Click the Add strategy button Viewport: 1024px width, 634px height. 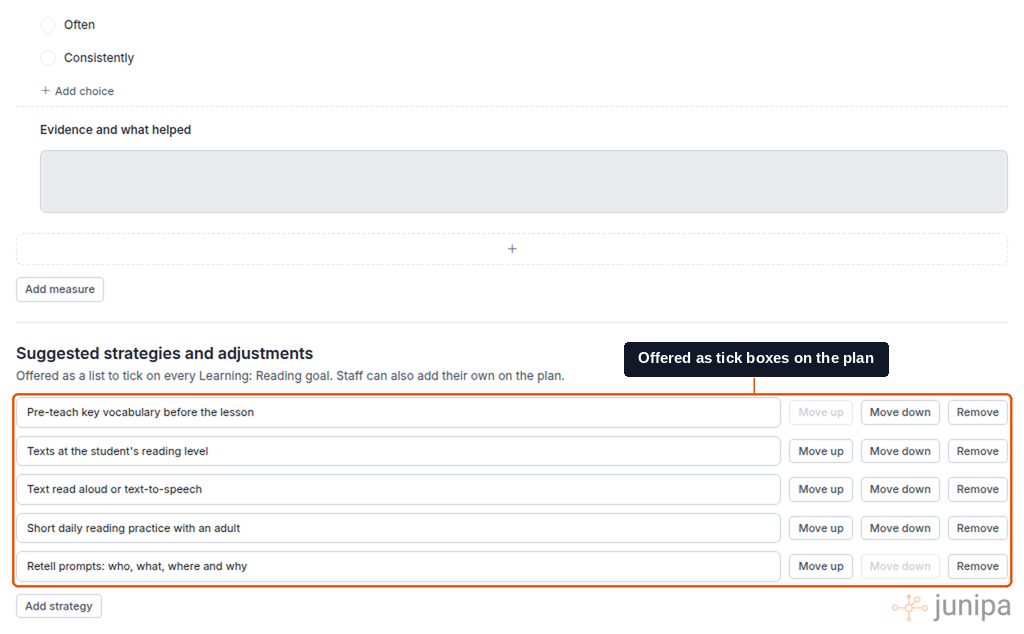(x=59, y=607)
